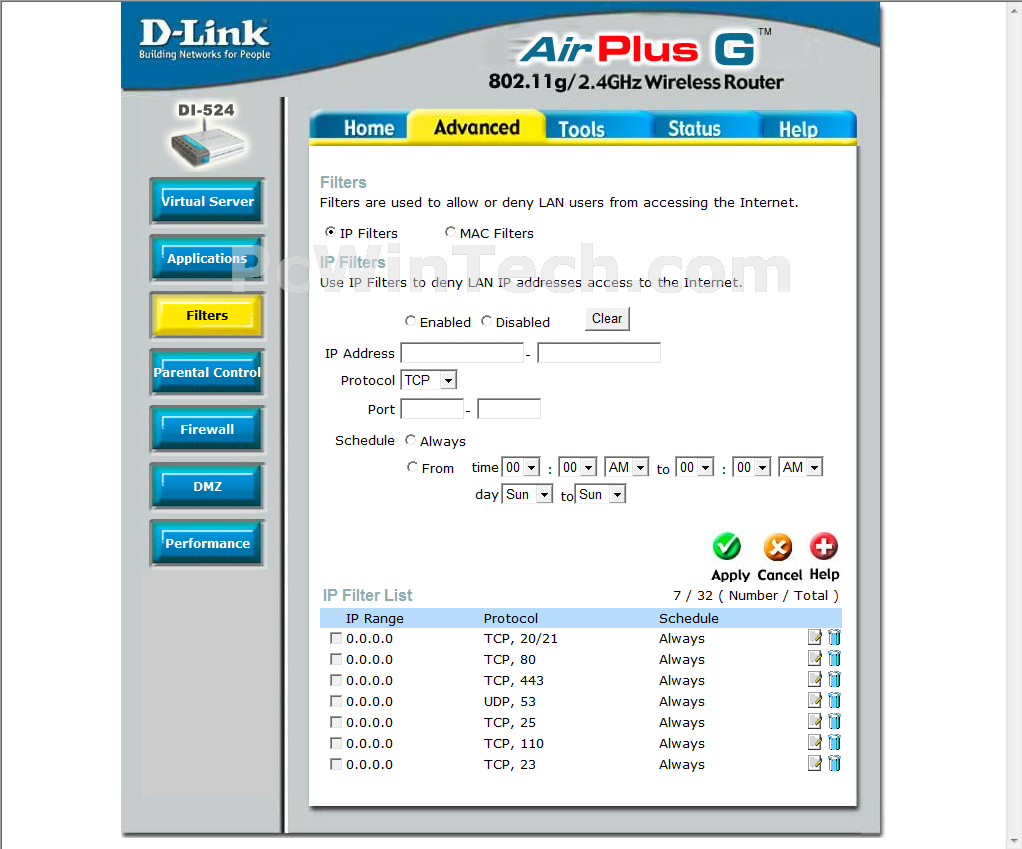Open the Protocol TCP dropdown
This screenshot has width=1022, height=849.
[429, 380]
